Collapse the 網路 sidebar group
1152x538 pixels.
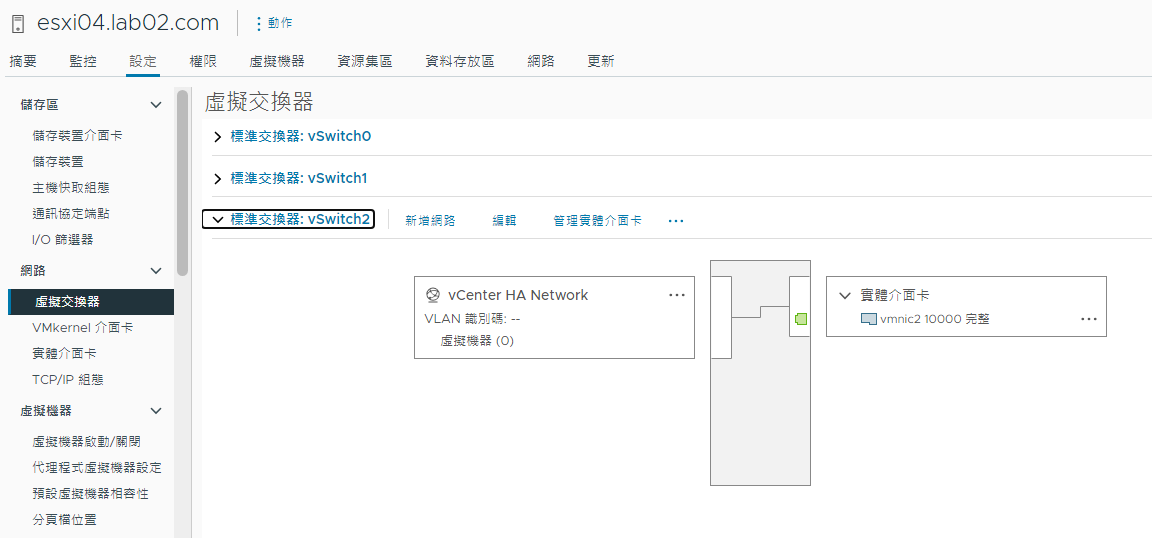tap(156, 271)
